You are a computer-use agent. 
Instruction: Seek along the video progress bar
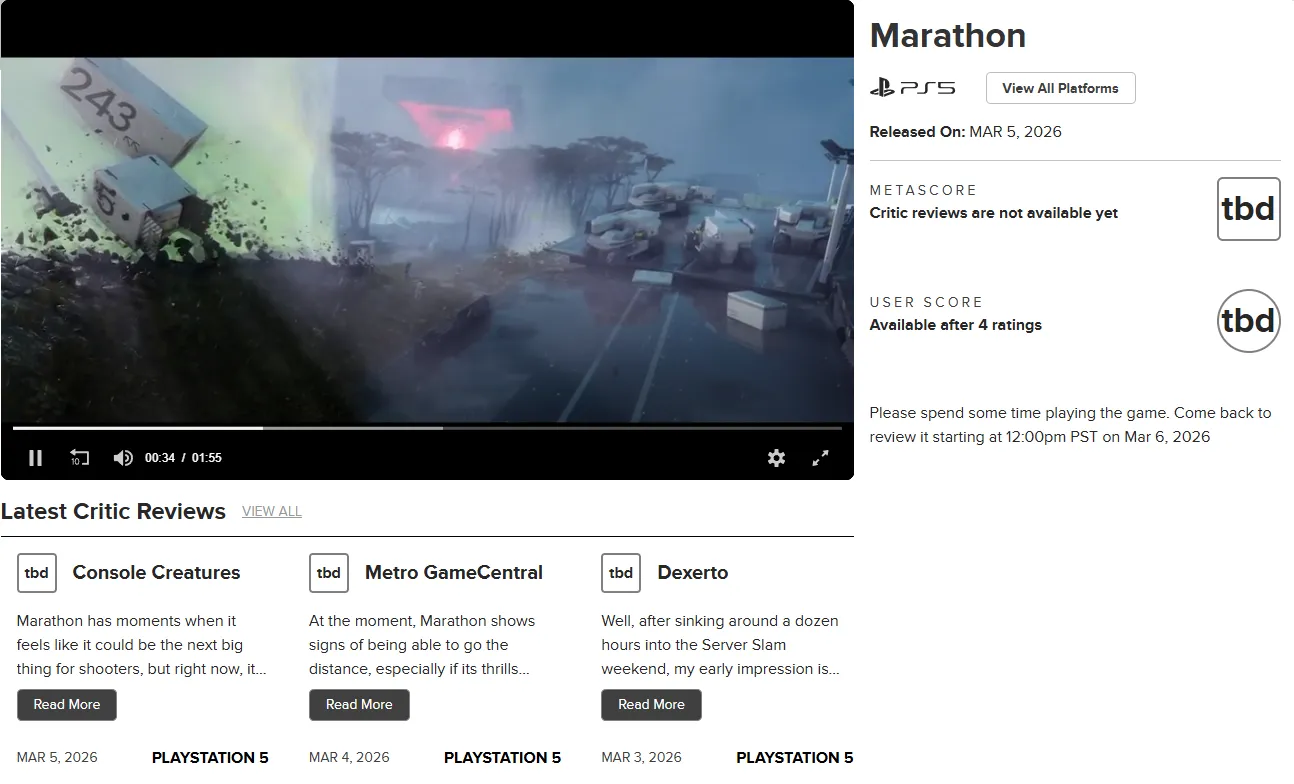[427, 428]
